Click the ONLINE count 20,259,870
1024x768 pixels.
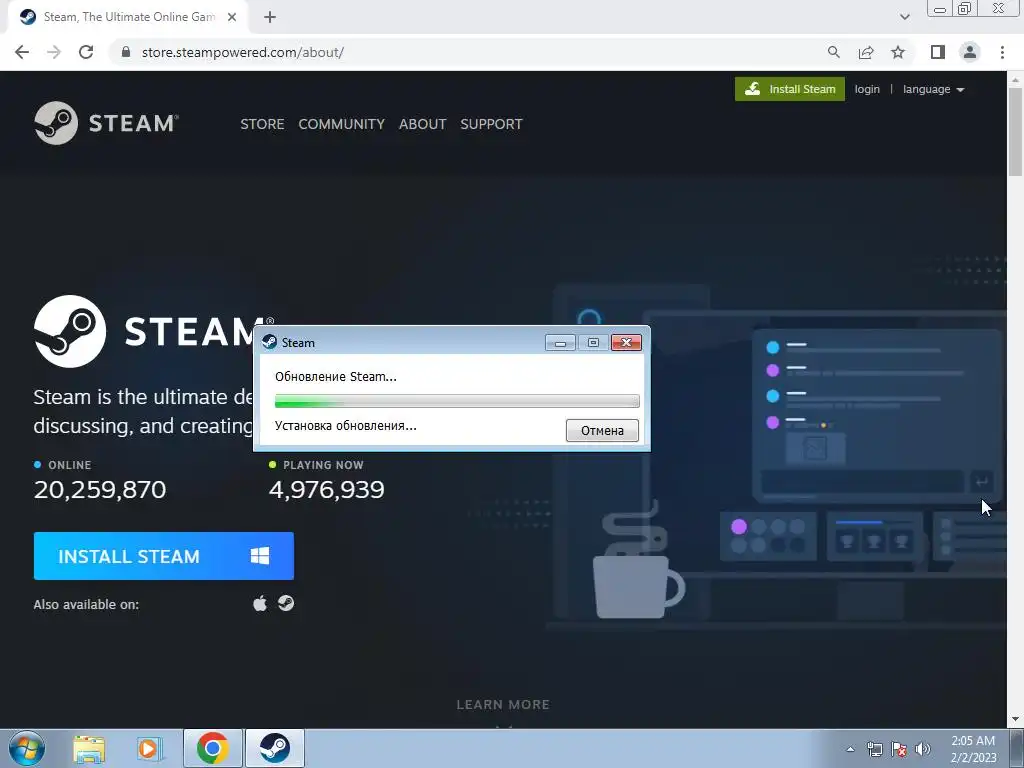coord(100,490)
